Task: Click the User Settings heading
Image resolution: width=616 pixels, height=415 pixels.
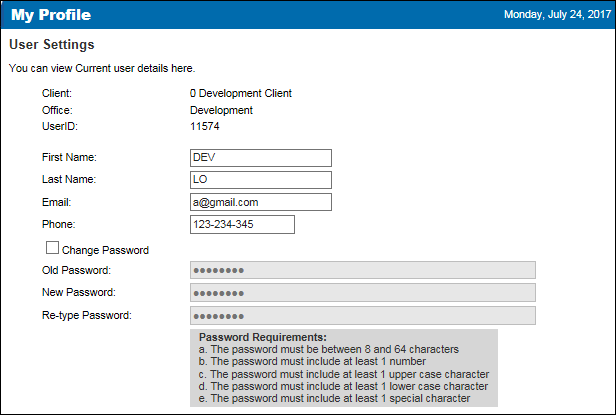Action: coord(51,44)
